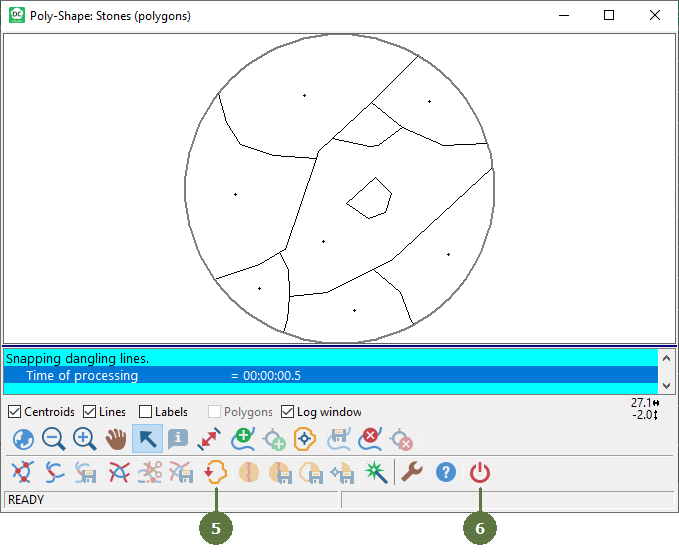Zoom out using the minus magnifier

tap(53, 439)
